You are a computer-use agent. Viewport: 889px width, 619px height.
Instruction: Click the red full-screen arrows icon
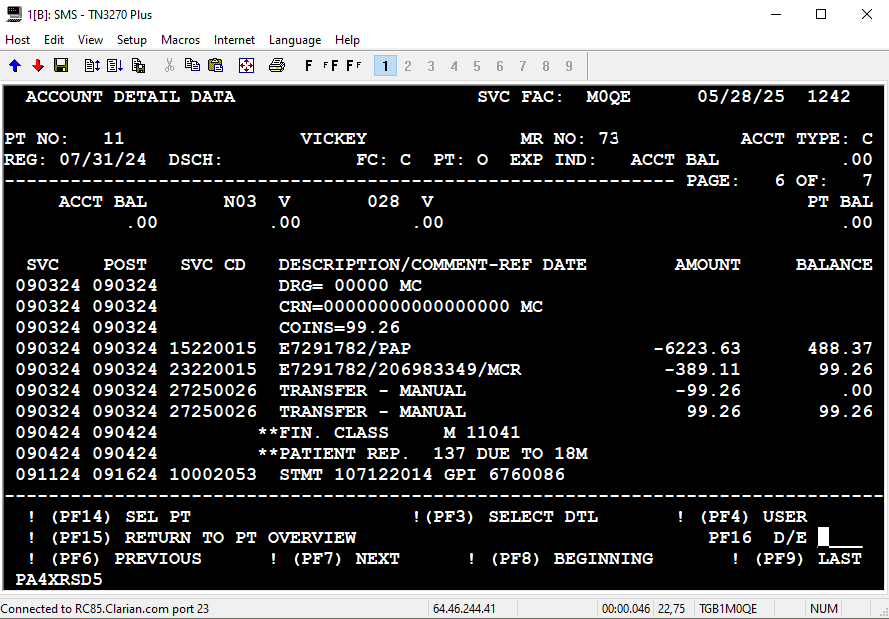coord(246,66)
